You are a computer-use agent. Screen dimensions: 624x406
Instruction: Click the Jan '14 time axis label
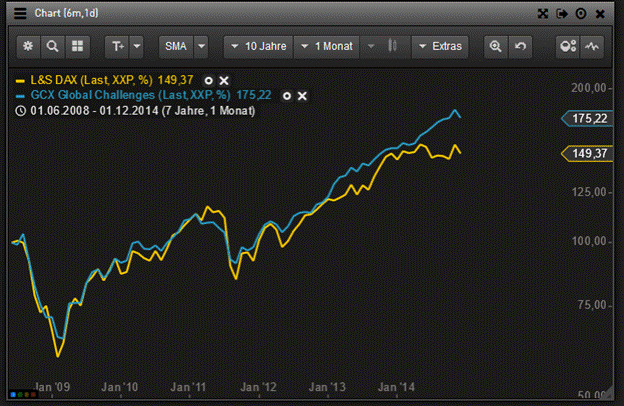[x=396, y=387]
